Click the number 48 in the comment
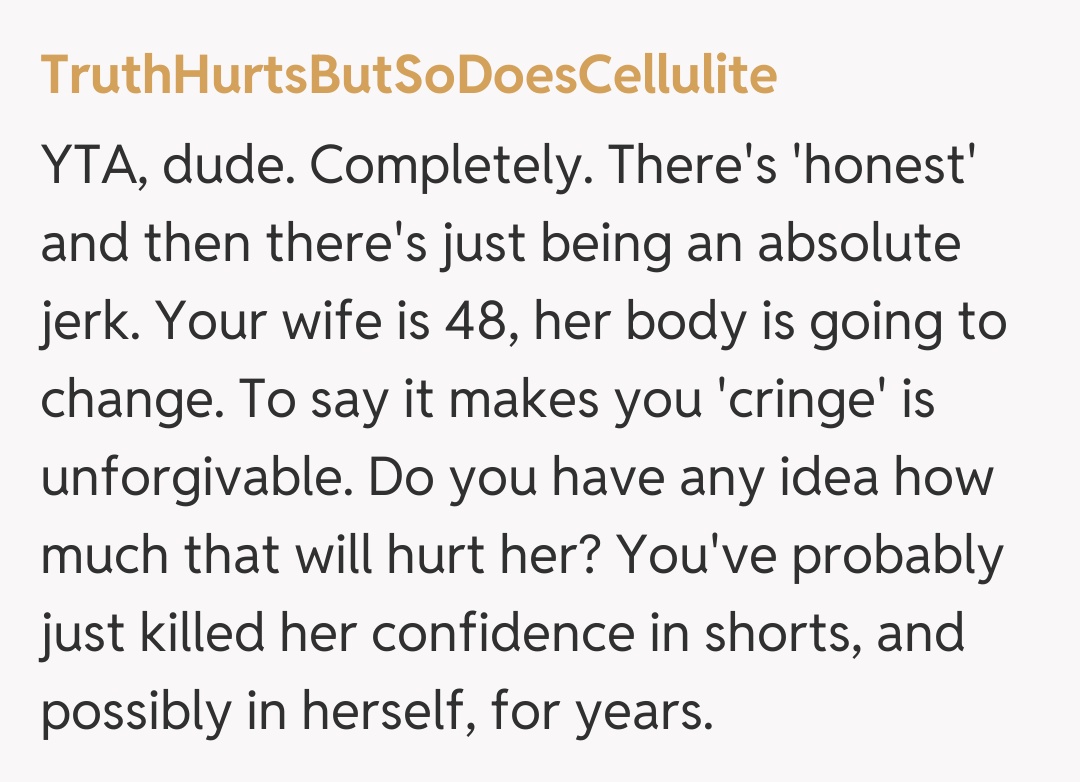This screenshot has height=782, width=1080. [476, 321]
